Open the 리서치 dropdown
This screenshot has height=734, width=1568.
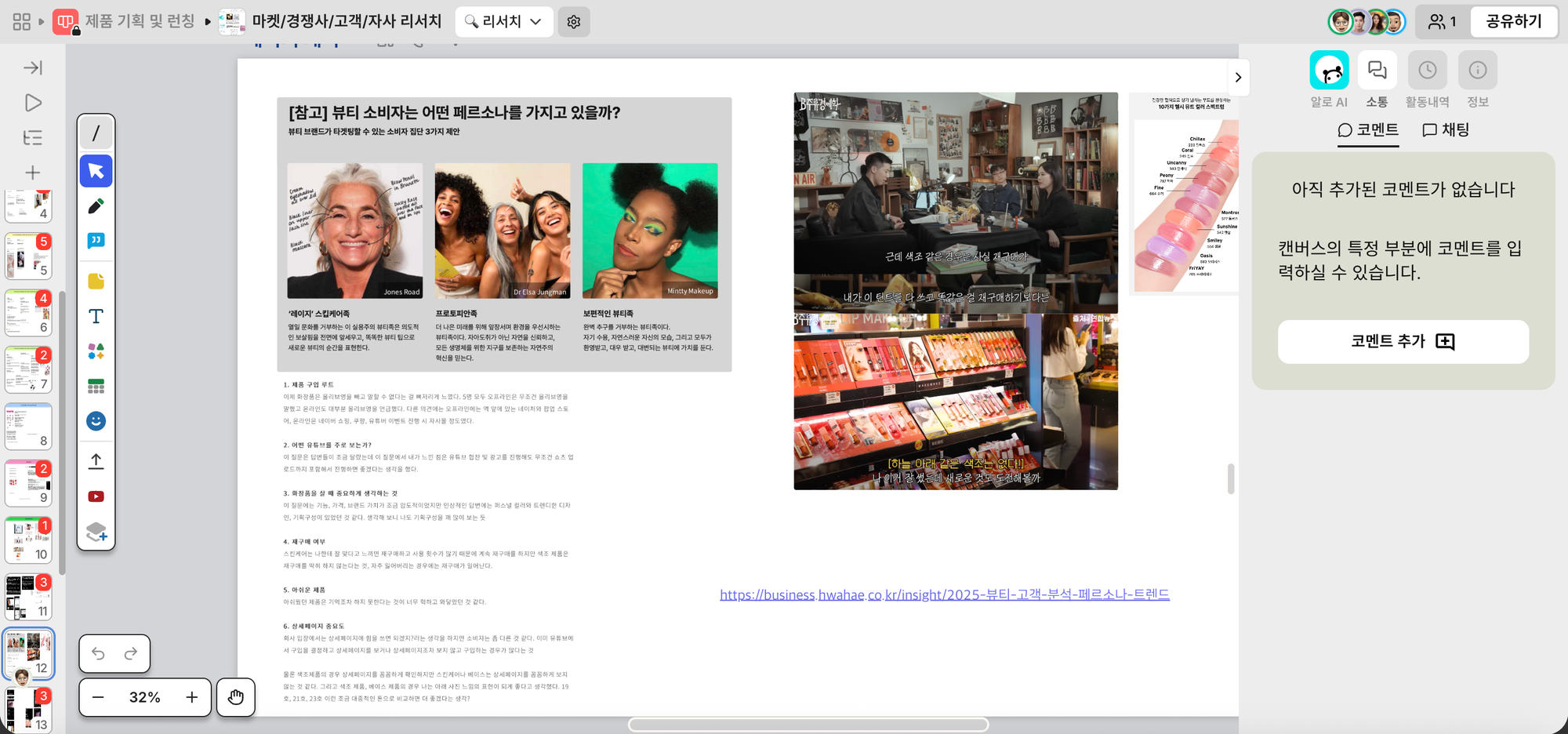[503, 22]
